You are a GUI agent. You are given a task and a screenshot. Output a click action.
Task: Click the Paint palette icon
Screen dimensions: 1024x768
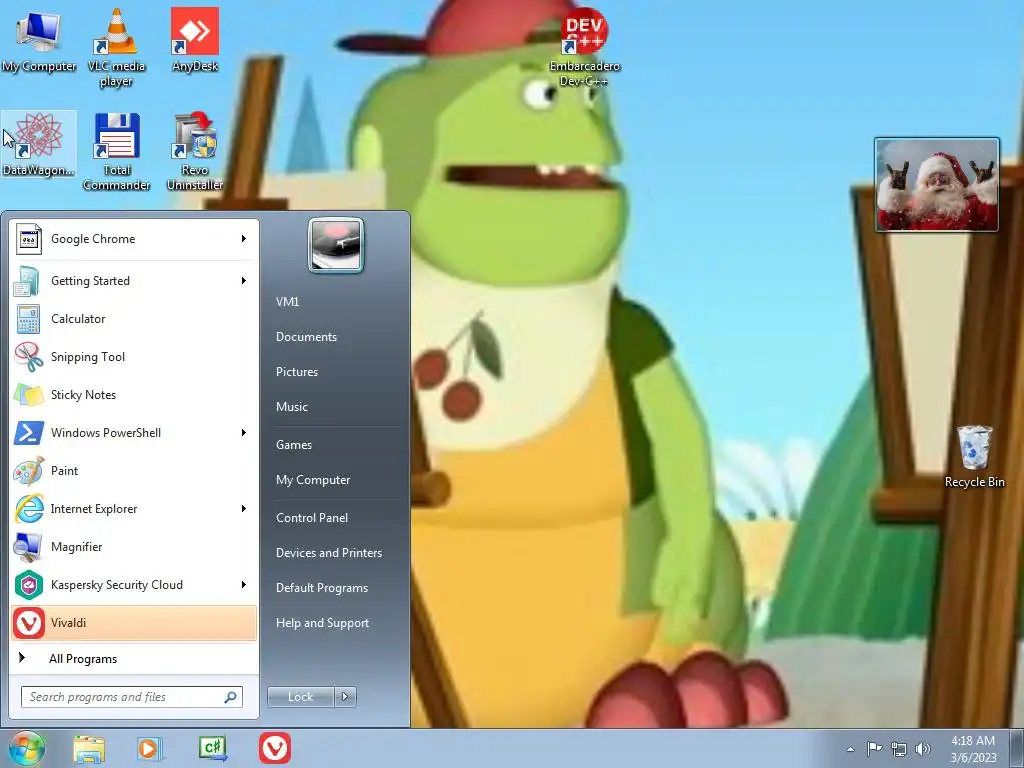(x=29, y=471)
